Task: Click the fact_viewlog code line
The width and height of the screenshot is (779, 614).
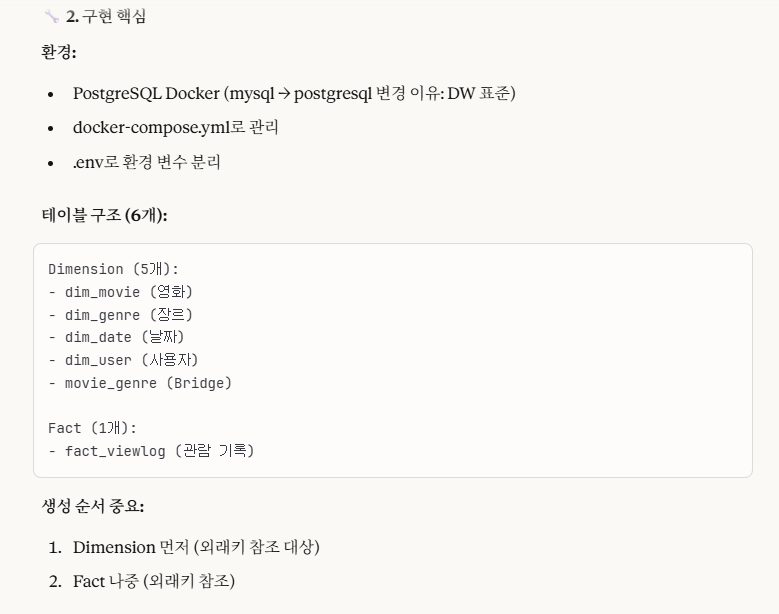Action: [x=151, y=451]
